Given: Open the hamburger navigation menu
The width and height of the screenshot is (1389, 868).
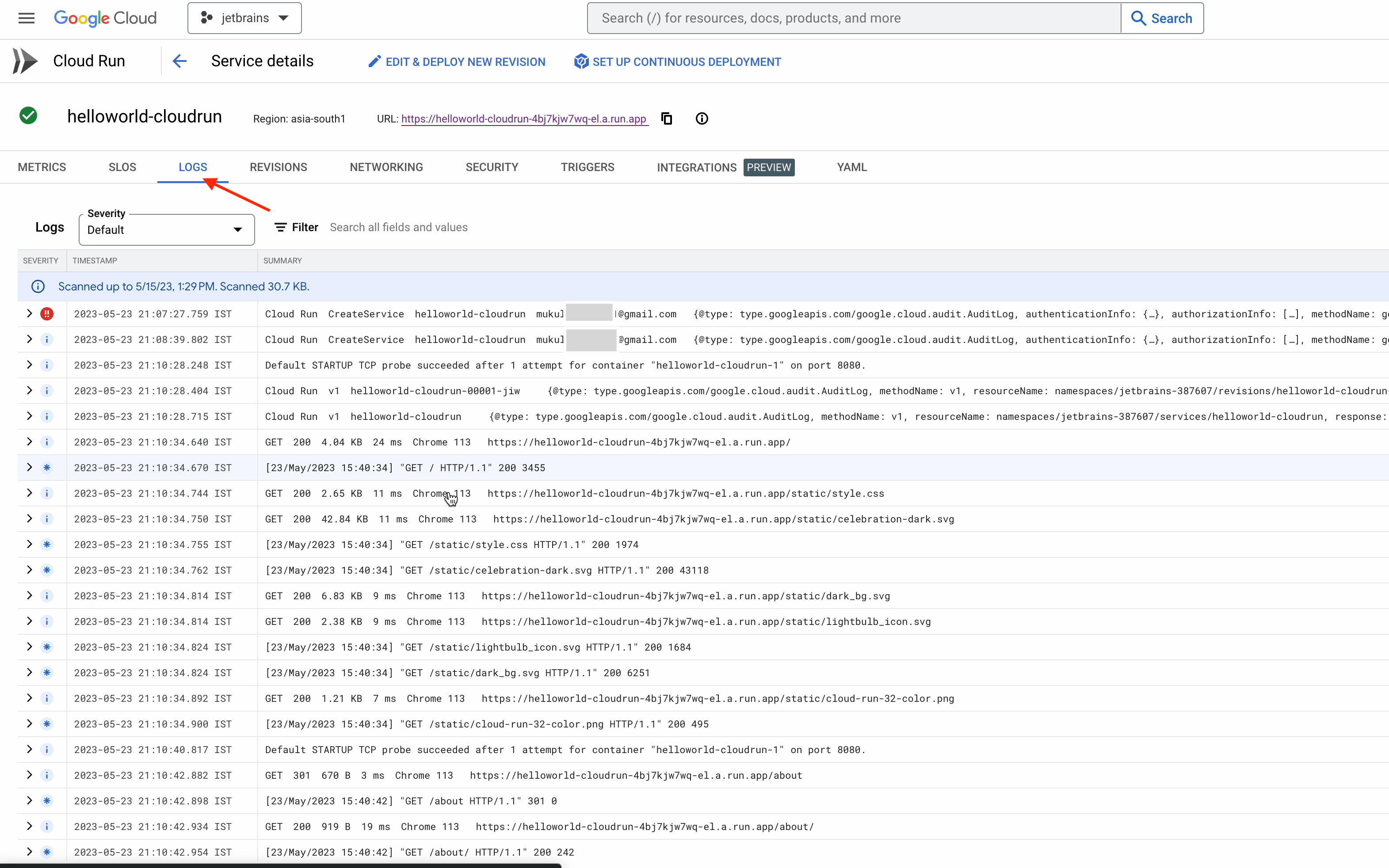Looking at the screenshot, I should pyautogui.click(x=27, y=19).
